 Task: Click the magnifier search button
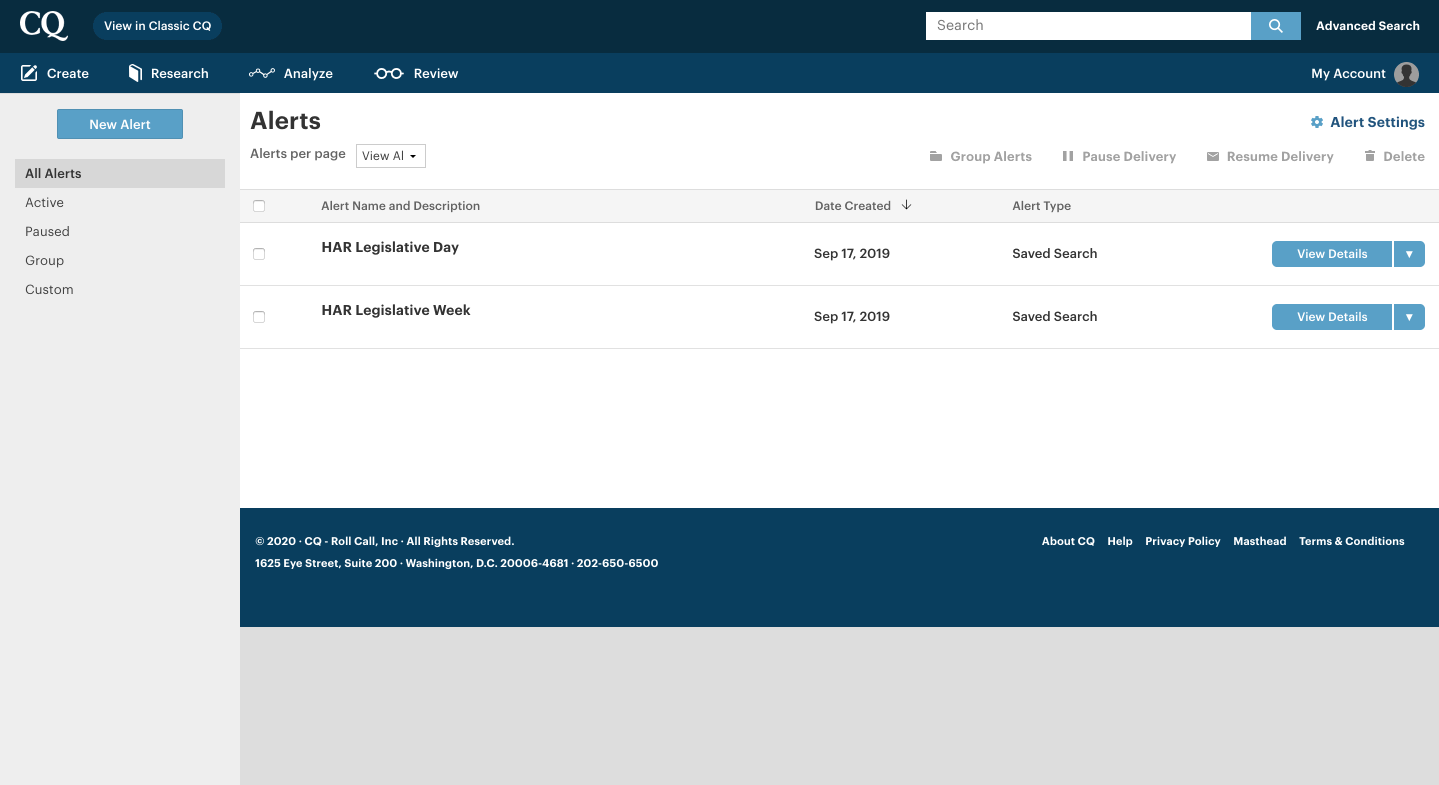pyautogui.click(x=1275, y=26)
